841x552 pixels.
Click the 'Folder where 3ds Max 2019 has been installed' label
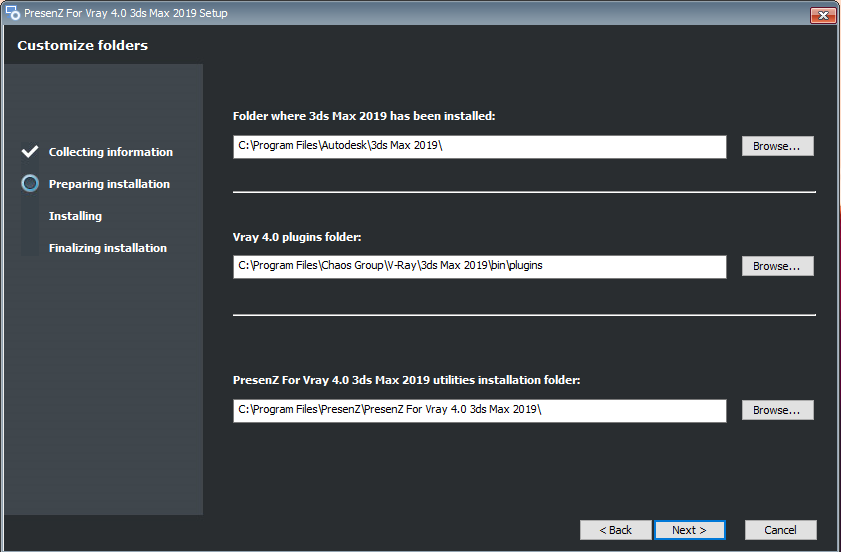coord(364,116)
